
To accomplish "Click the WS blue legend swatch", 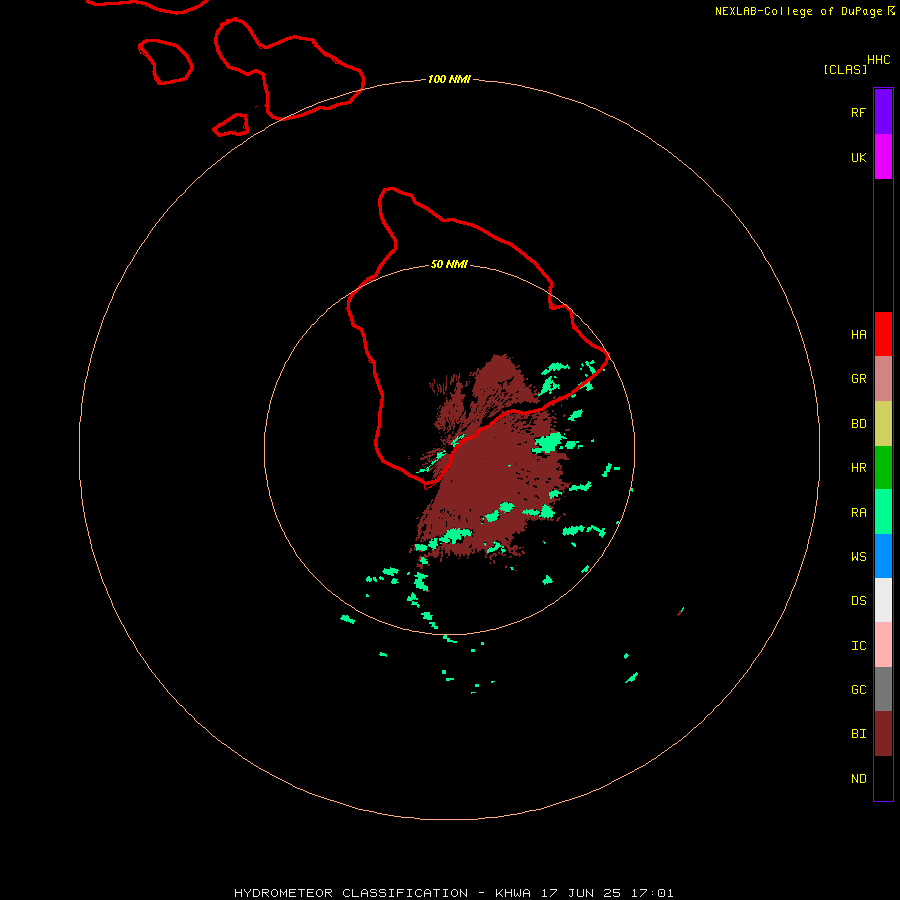I will point(883,556).
